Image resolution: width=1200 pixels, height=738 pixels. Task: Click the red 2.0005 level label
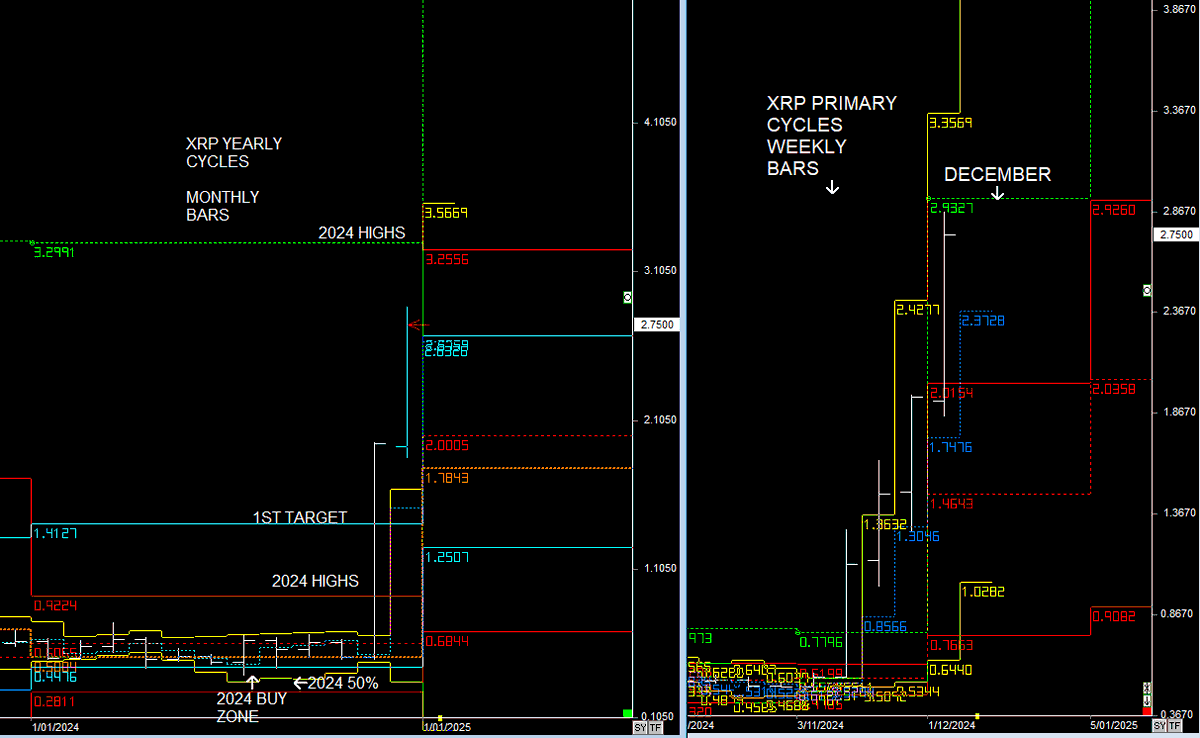click(x=447, y=445)
